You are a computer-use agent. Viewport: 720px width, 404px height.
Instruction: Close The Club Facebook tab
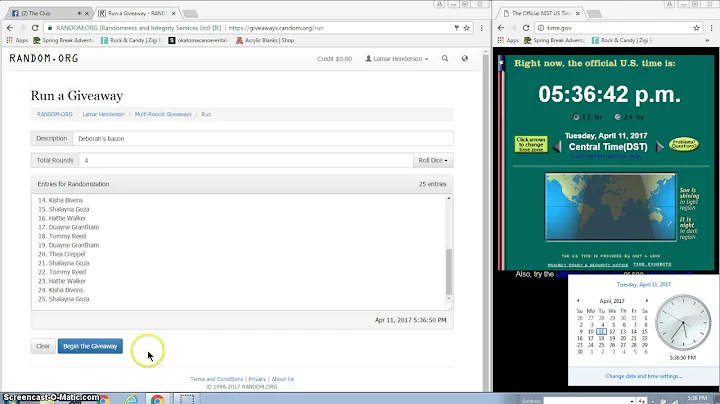pyautogui.click(x=86, y=13)
